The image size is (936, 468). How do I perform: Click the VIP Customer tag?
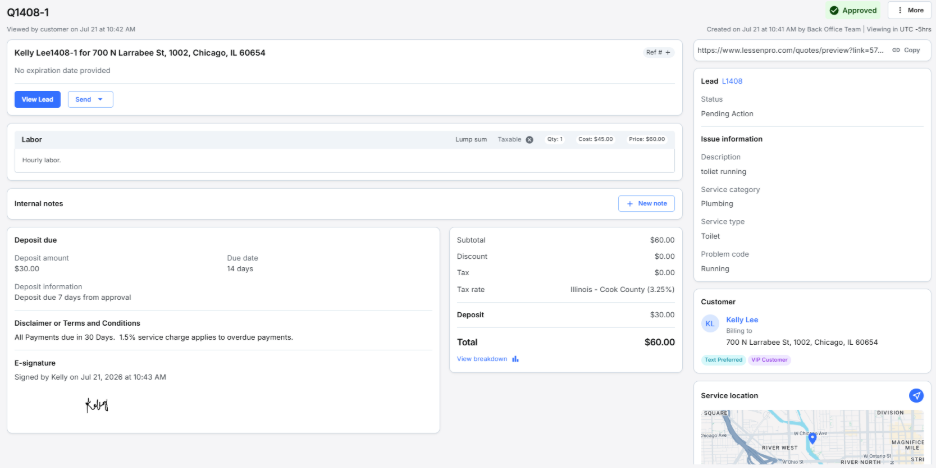tap(769, 360)
